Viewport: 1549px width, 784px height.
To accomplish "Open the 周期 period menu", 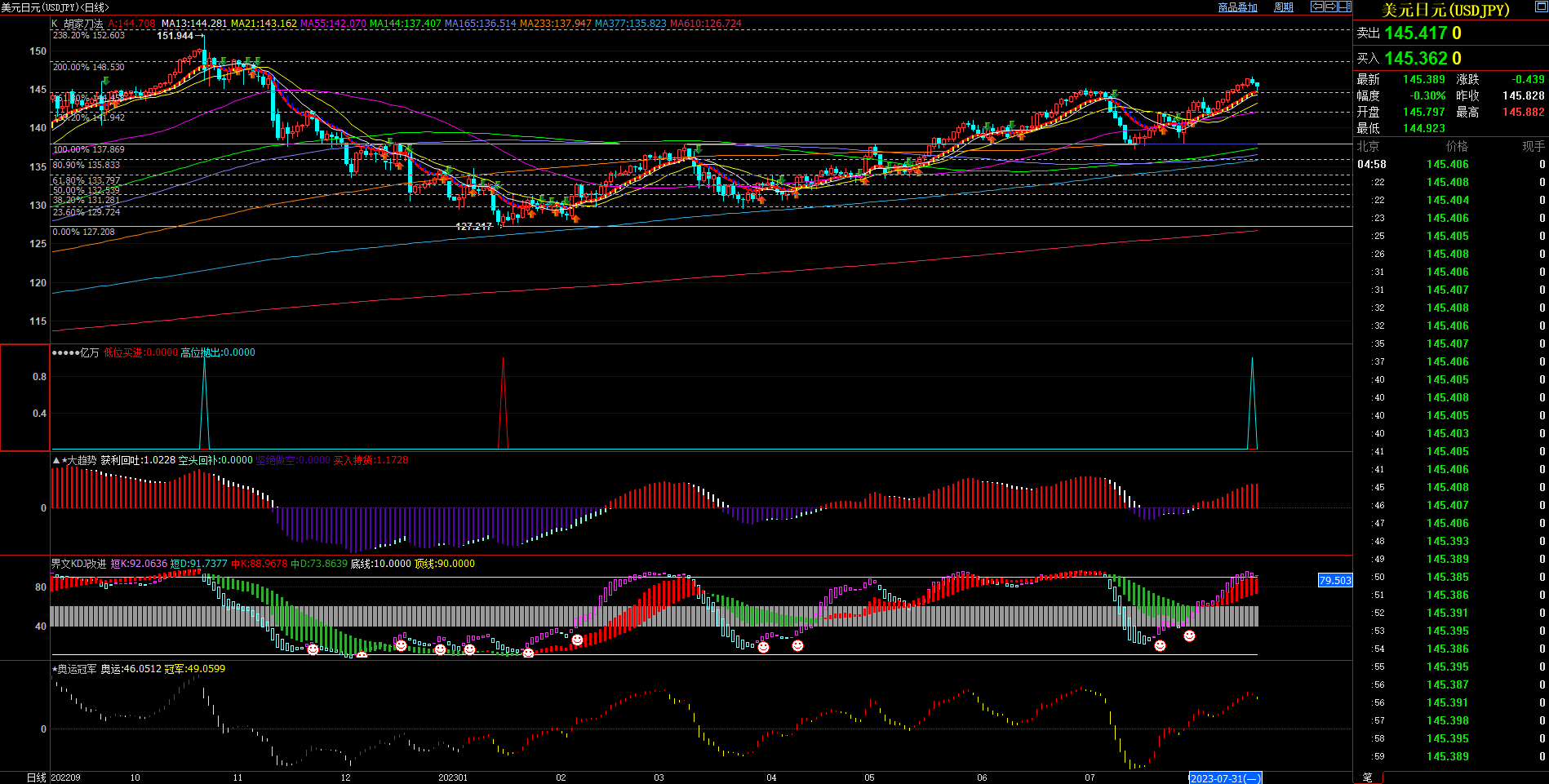I will (x=1284, y=7).
